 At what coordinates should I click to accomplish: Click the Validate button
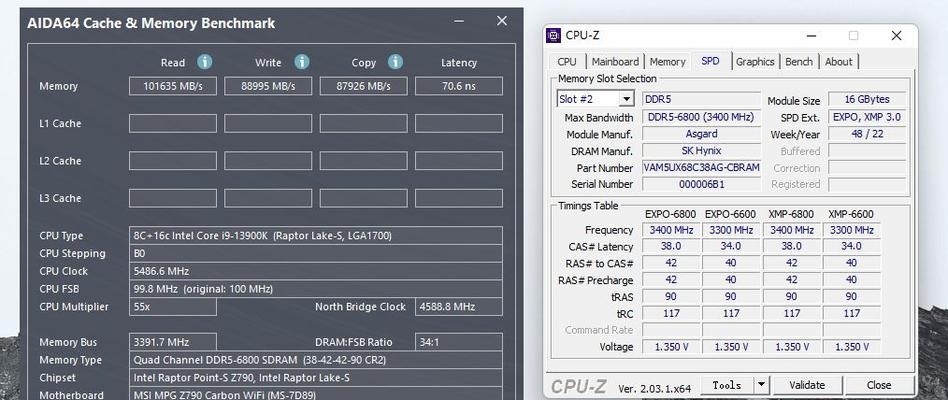coord(807,385)
